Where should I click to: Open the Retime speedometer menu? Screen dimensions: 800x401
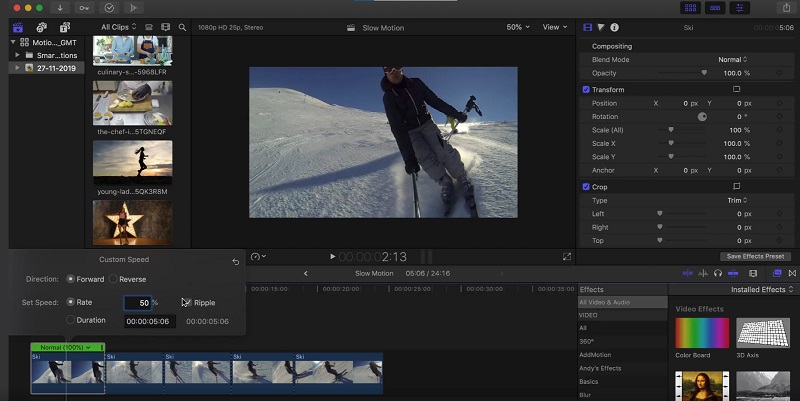tap(258, 257)
